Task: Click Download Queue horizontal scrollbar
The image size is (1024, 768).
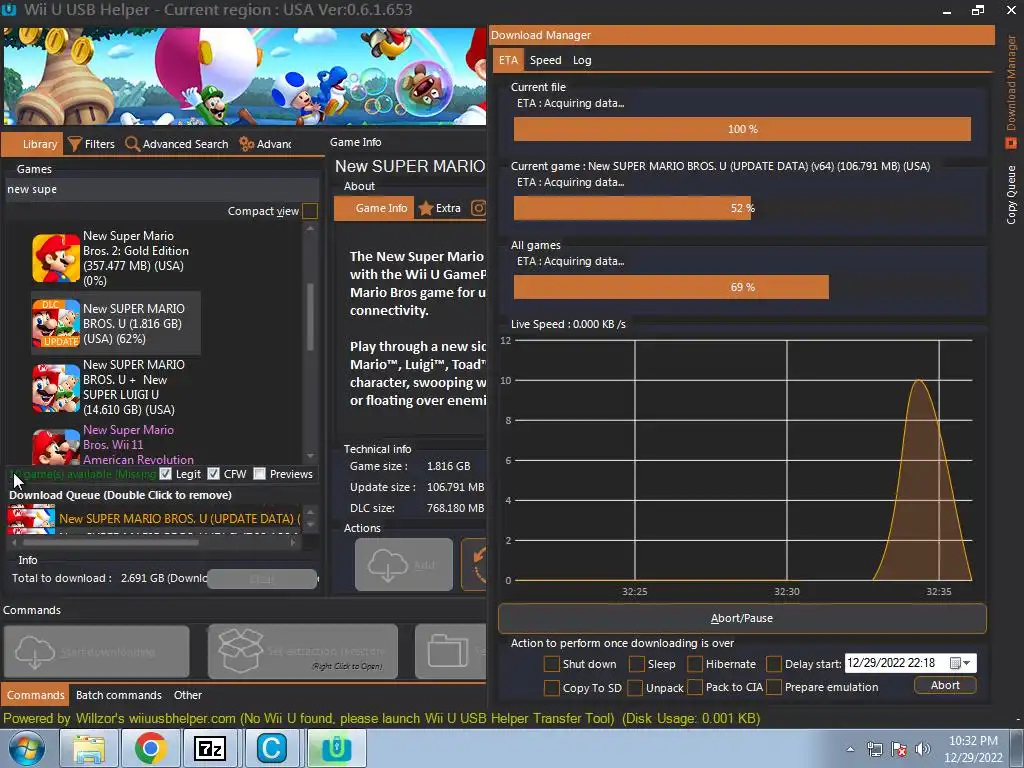Action: tap(110, 542)
